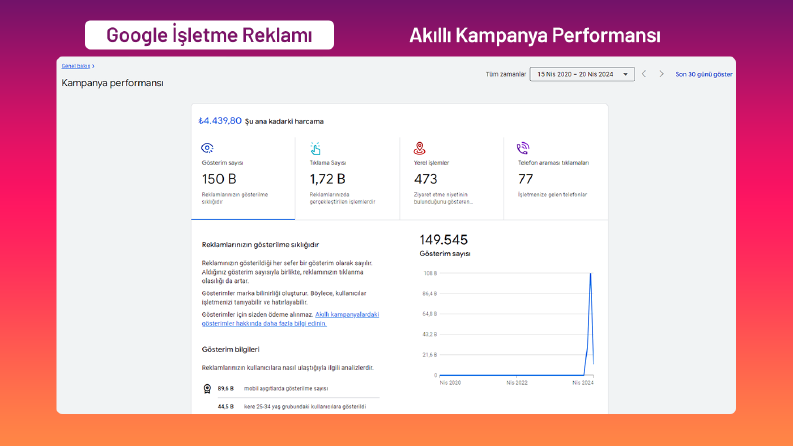The width and height of the screenshot is (793, 446).
Task: Open the date range dropdown 15 Nis 2020 – 20 Nis 2024
Action: [582, 74]
